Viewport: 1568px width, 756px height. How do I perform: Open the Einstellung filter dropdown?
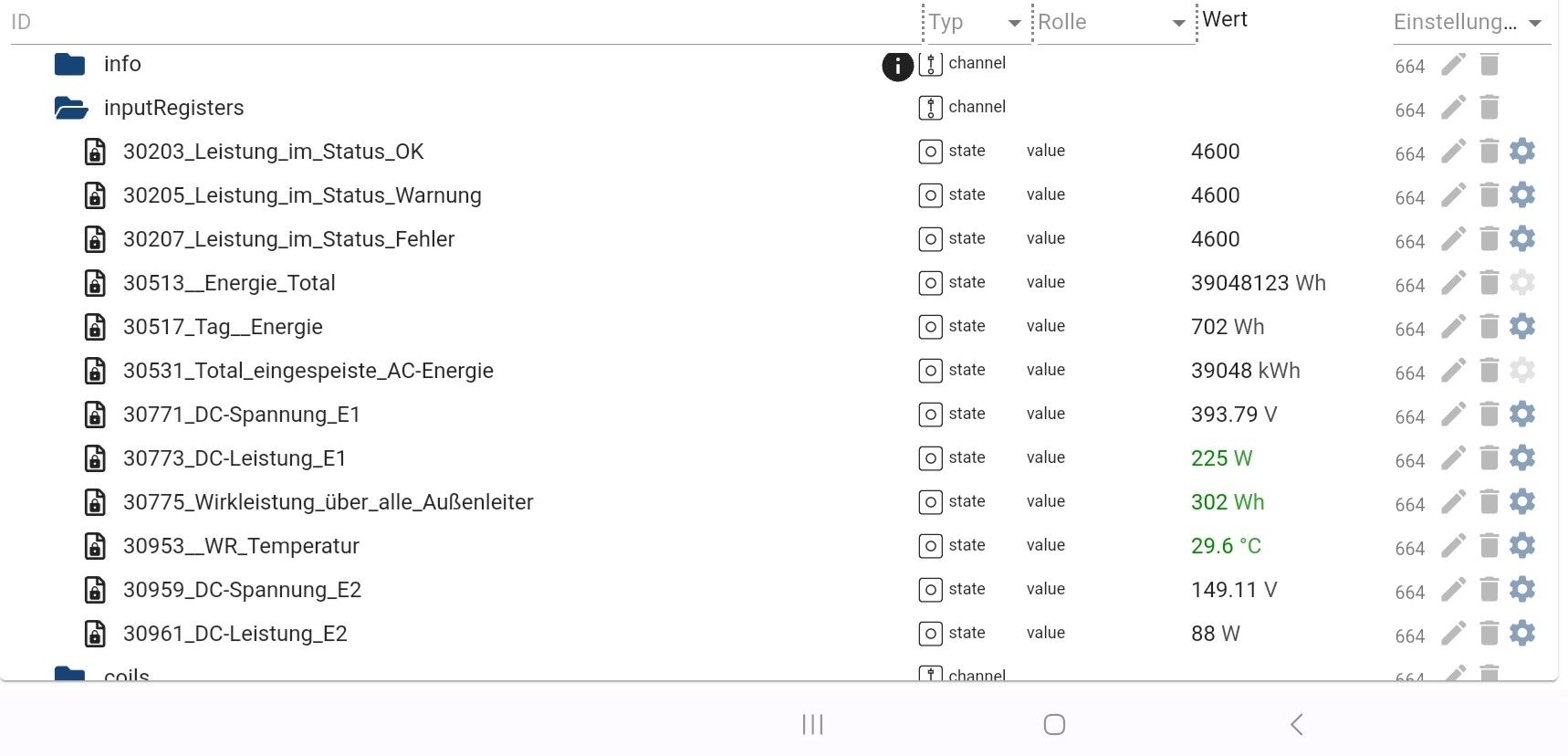pyautogui.click(x=1535, y=24)
